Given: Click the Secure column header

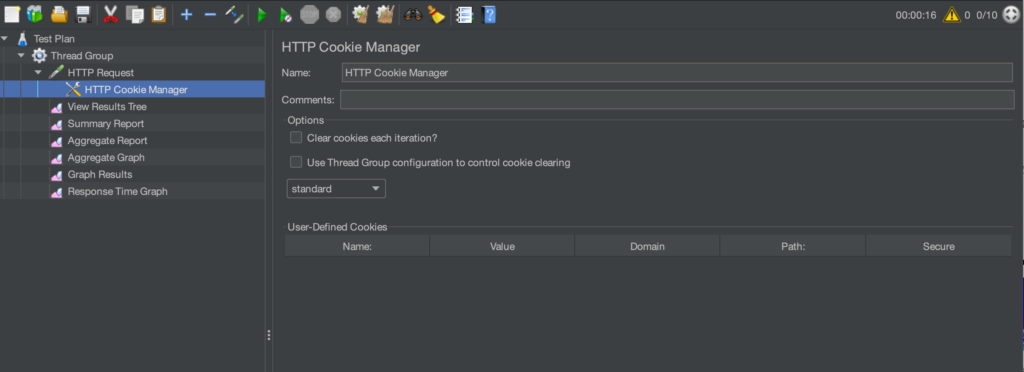Looking at the screenshot, I should point(938,246).
